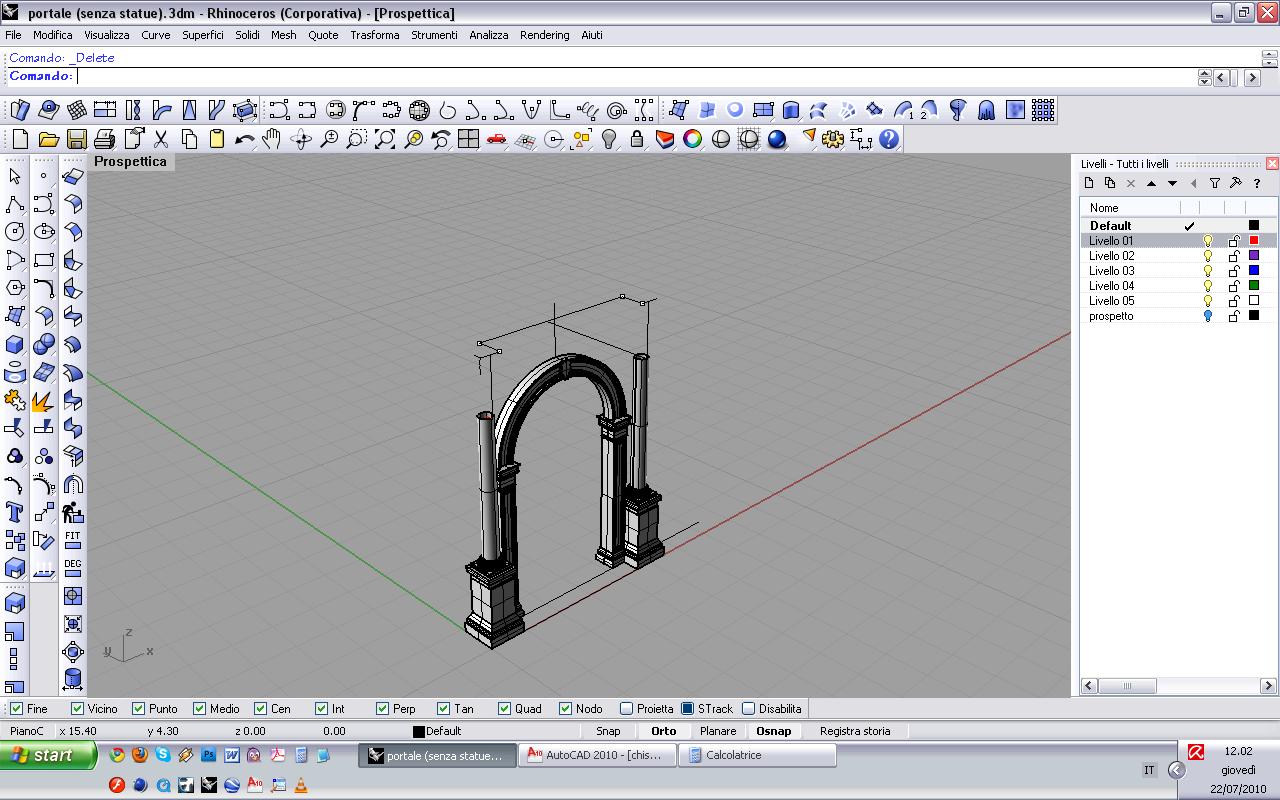Click the blue render sphere icon
1280x800 pixels.
(777, 139)
